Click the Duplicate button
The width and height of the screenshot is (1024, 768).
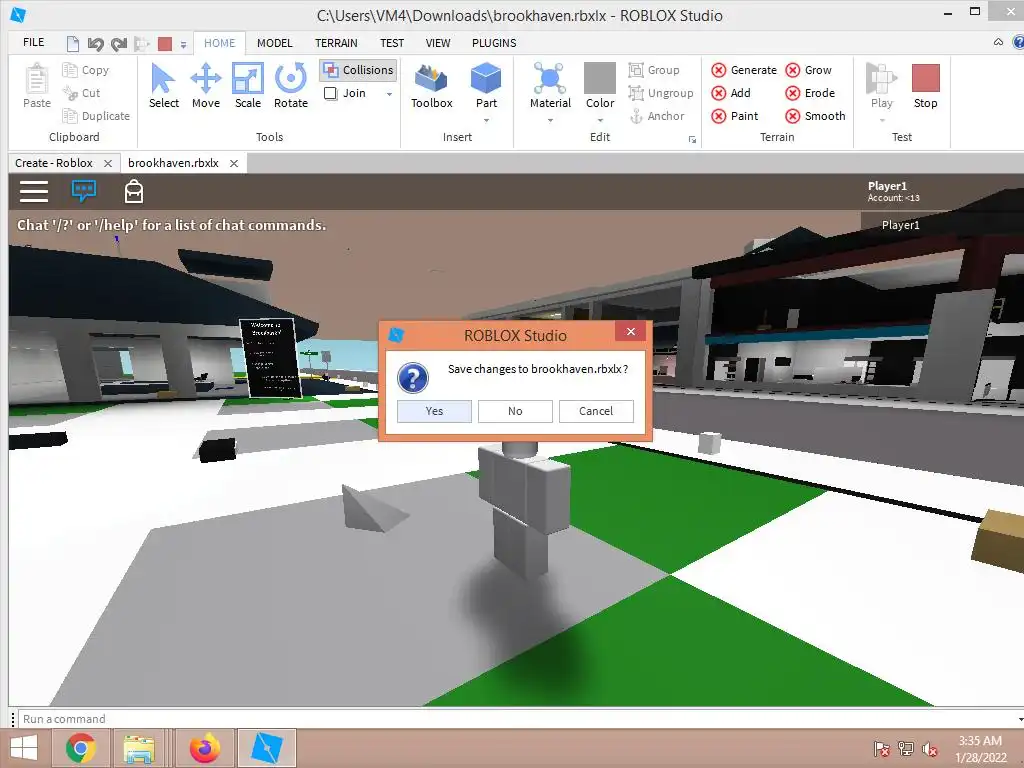click(96, 116)
